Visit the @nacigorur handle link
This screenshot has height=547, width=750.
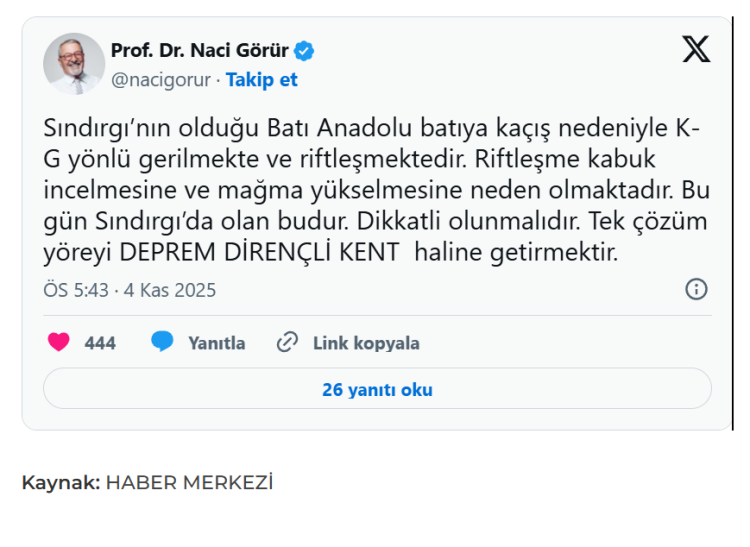[x=162, y=80]
